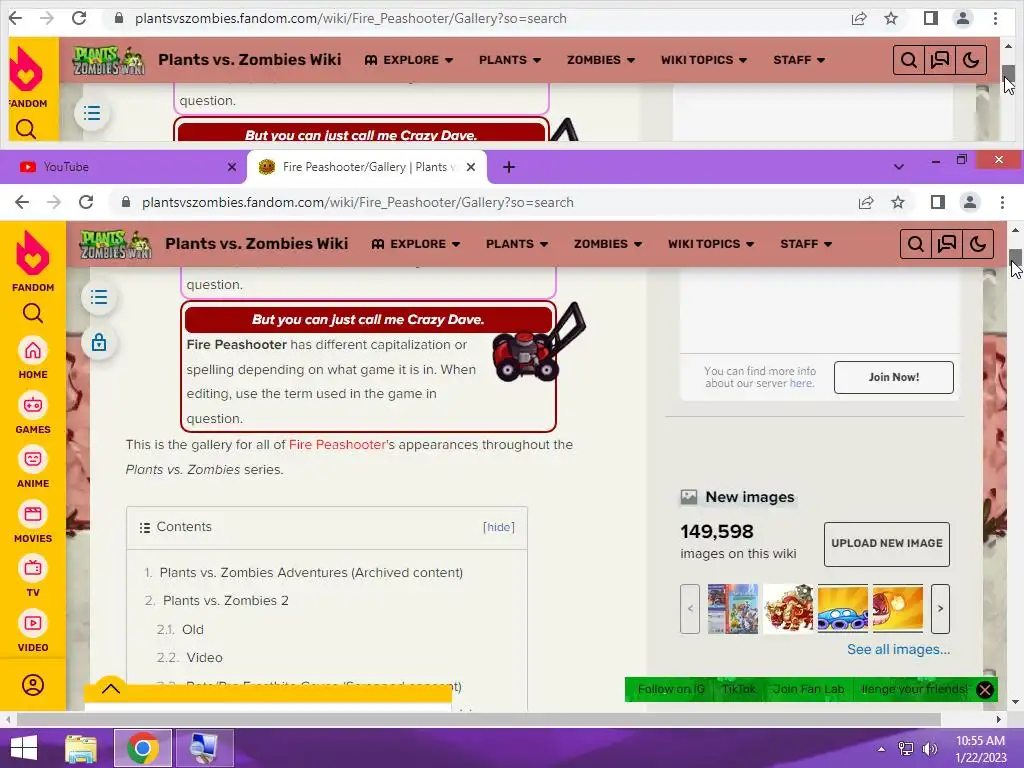
Task: Expand EXPLORE dropdown in front window
Action: (x=416, y=244)
